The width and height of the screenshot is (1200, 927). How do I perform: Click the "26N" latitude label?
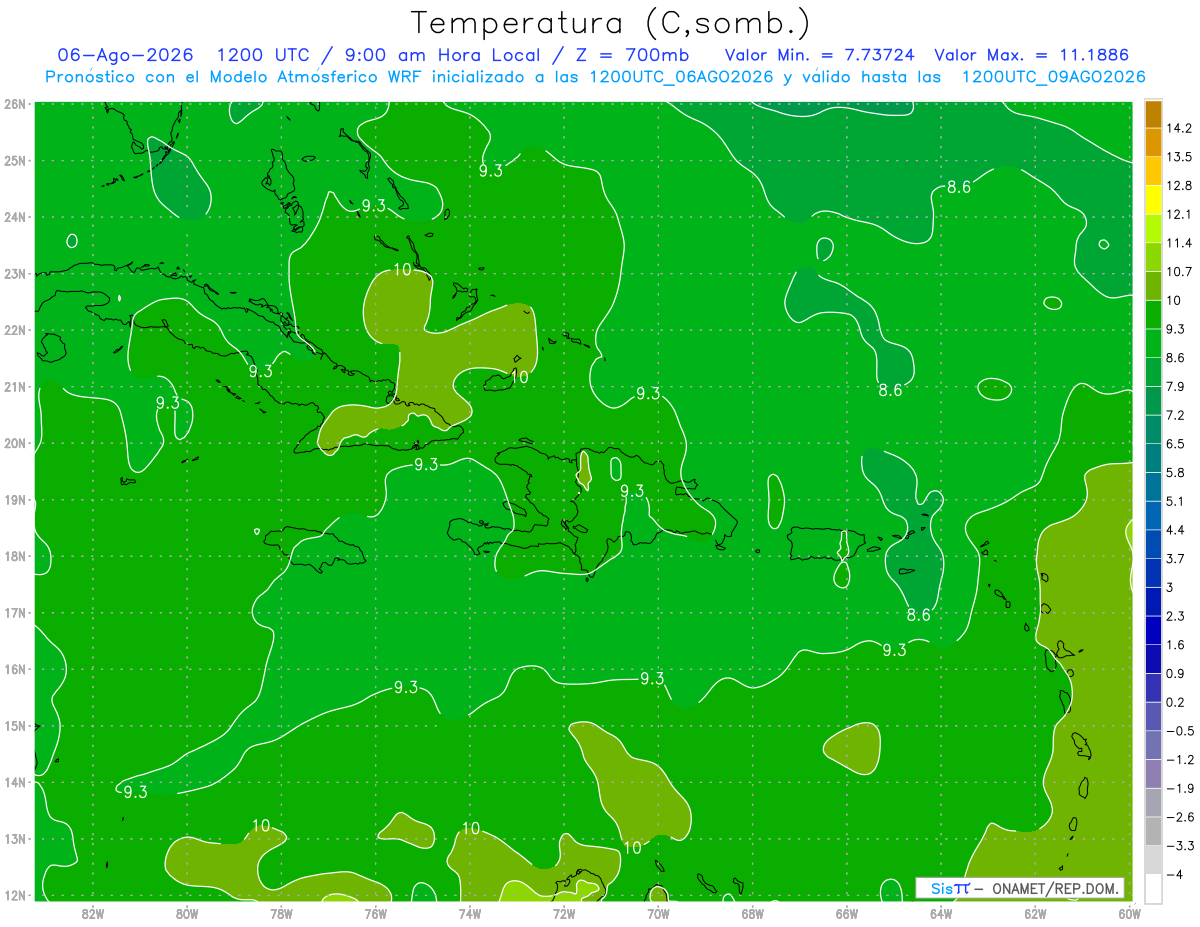point(15,104)
